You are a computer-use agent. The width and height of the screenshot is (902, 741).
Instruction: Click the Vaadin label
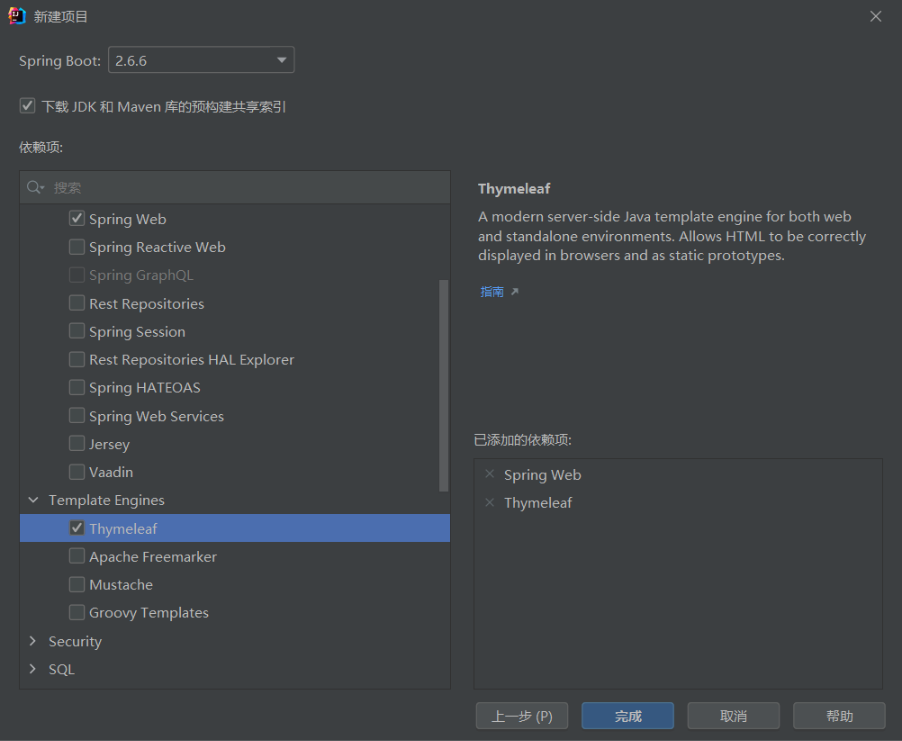(111, 472)
